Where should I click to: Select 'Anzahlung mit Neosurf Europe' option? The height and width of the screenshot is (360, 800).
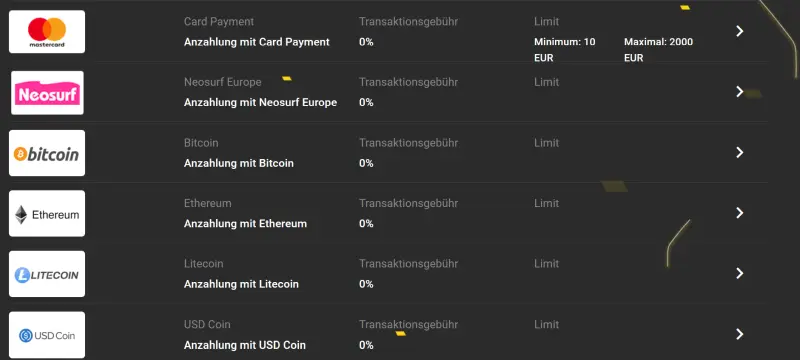[x=260, y=102]
